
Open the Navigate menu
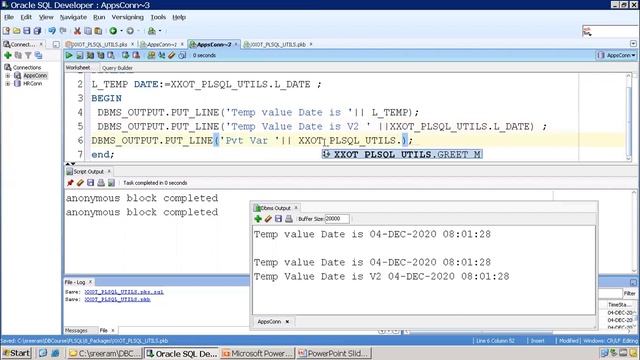[73, 17]
